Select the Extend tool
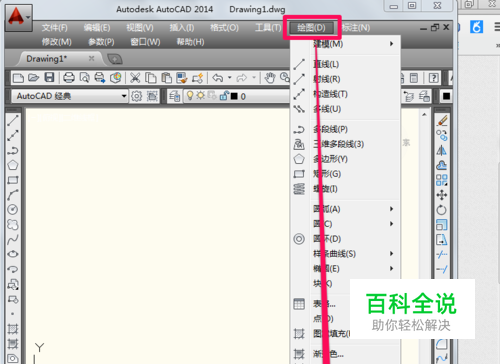500x364 pixels. 442,269
